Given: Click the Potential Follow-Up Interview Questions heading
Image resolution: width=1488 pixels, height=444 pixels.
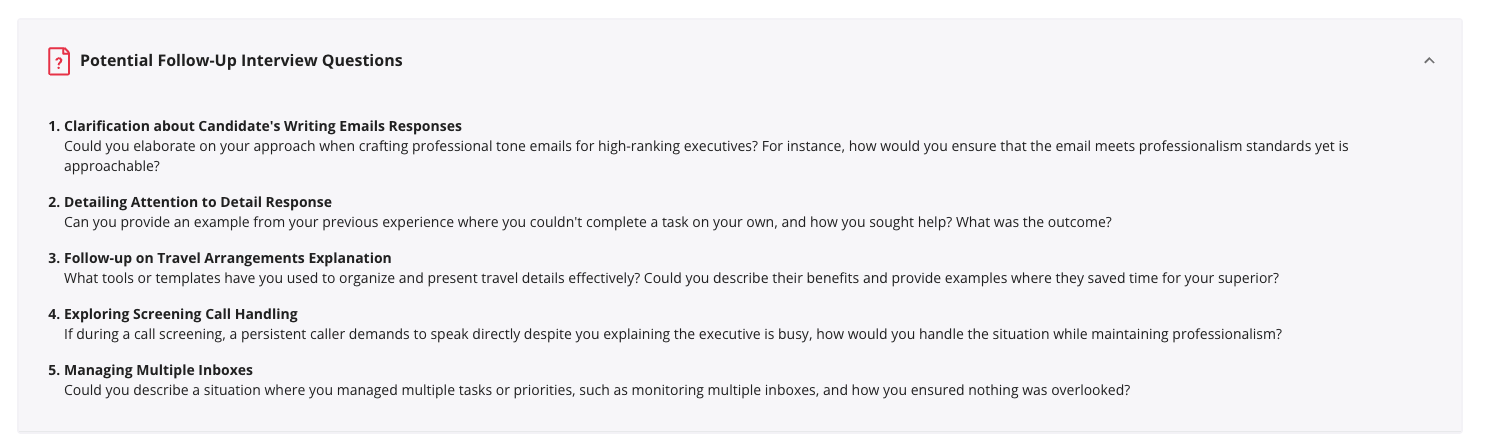Looking at the screenshot, I should click(x=241, y=61).
